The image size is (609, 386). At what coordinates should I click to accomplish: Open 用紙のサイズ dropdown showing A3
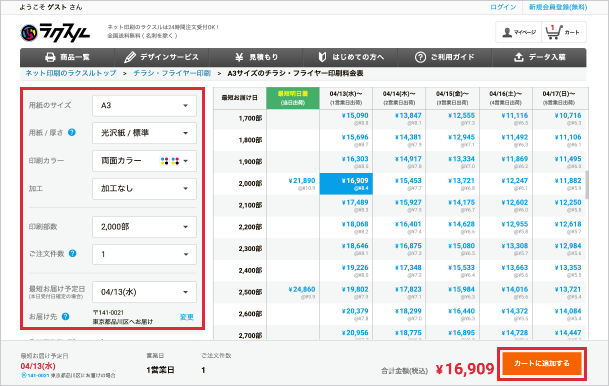pyautogui.click(x=144, y=105)
